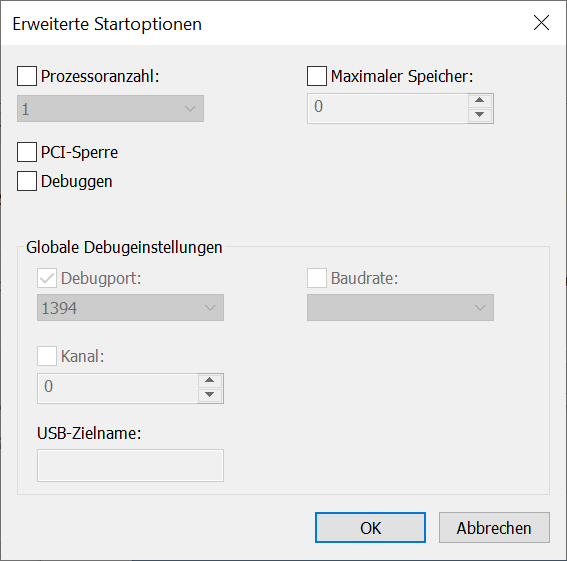Close the Erweiterte Startoptionen dialog
Image resolution: width=567 pixels, height=561 pixels.
[541, 23]
